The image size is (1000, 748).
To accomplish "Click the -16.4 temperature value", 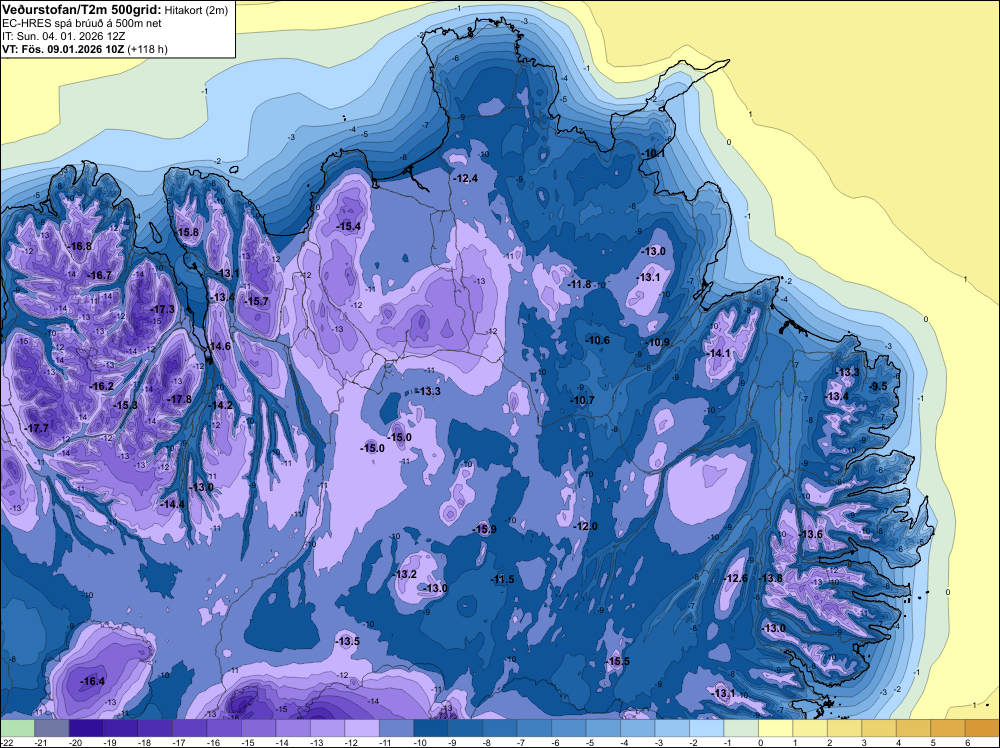I will click(92, 681).
